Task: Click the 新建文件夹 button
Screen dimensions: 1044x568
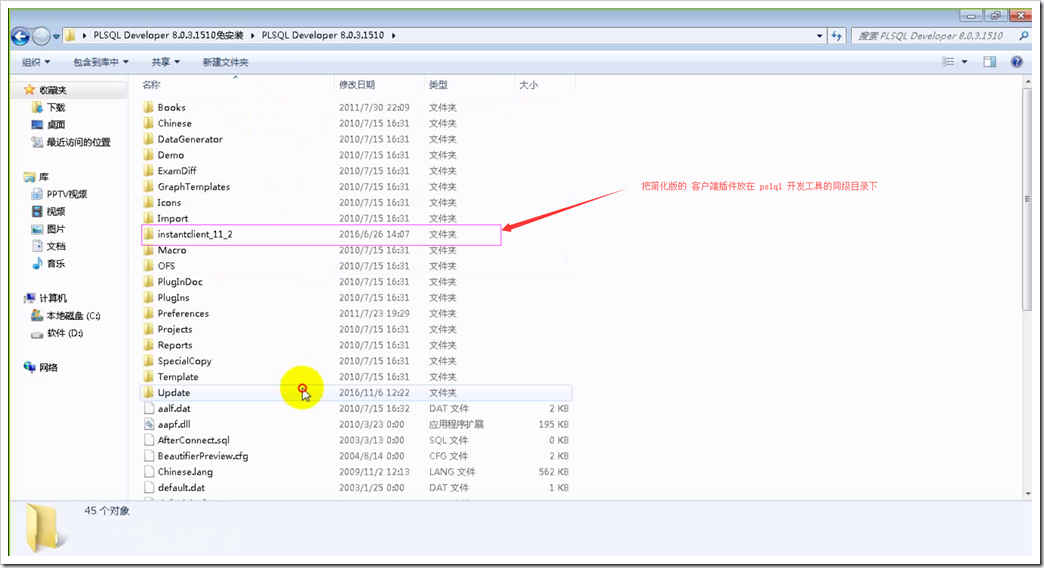Action: click(226, 62)
